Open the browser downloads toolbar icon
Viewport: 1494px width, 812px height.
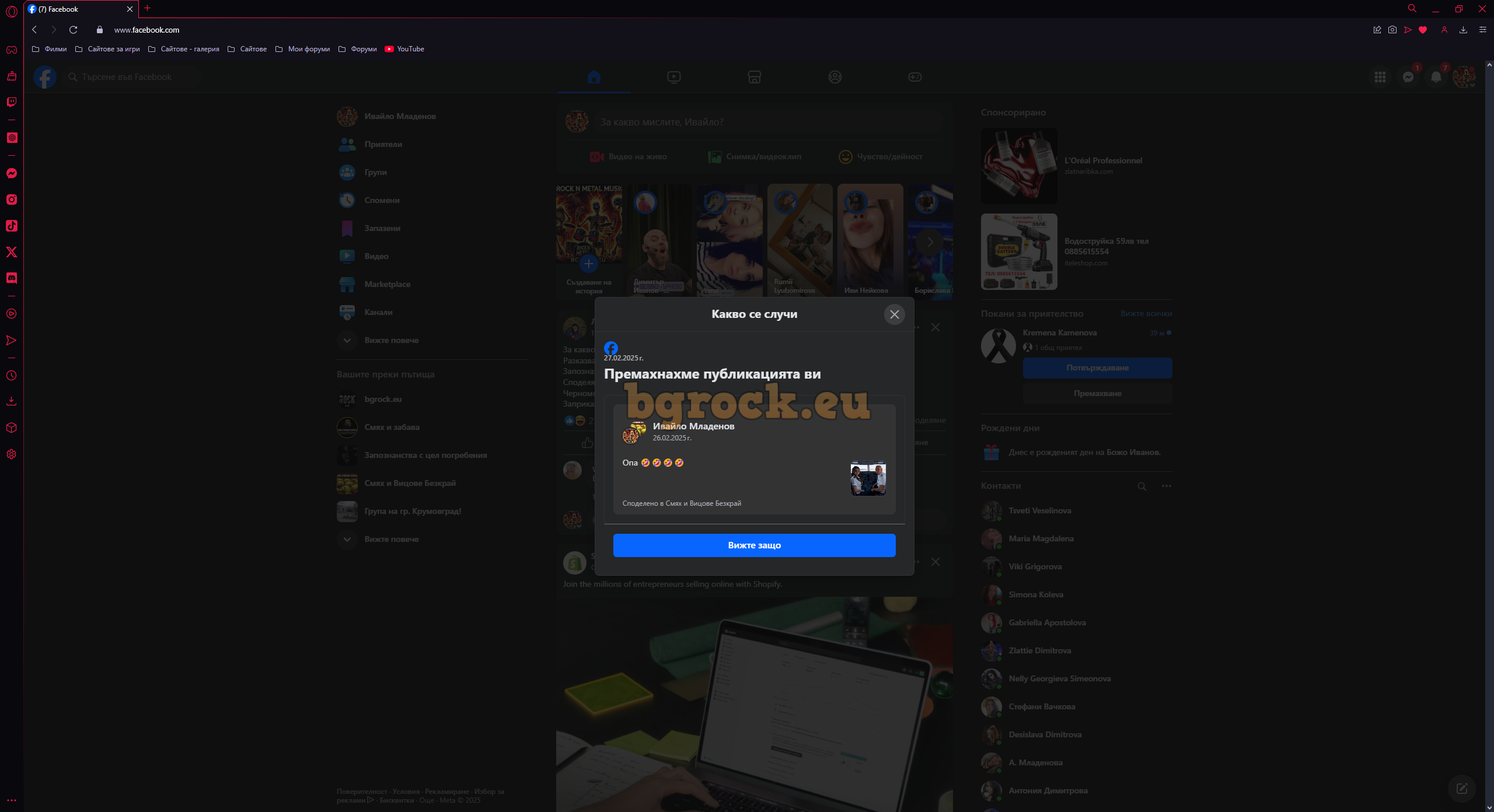click(1463, 30)
